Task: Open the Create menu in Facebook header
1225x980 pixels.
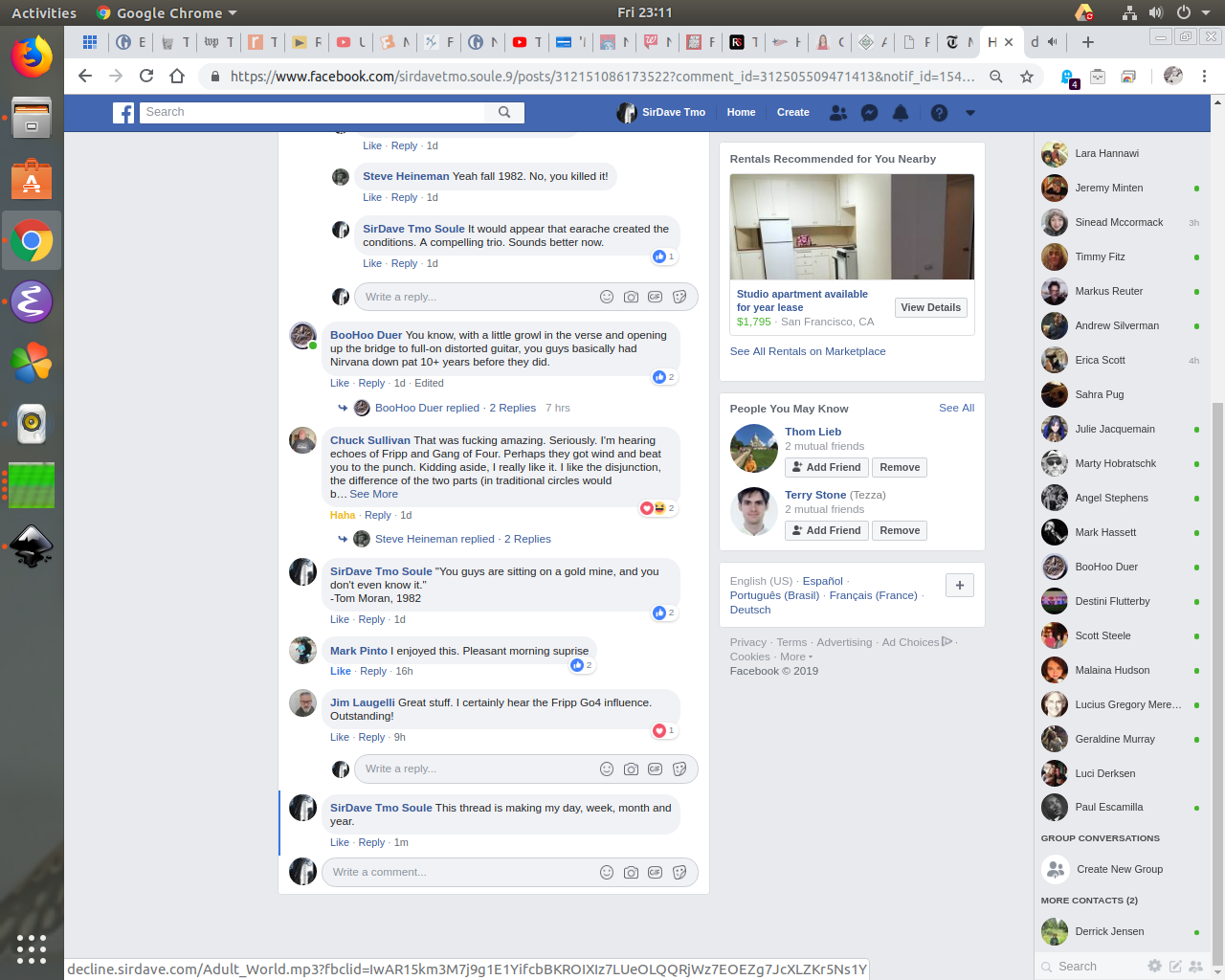Action: tap(792, 113)
